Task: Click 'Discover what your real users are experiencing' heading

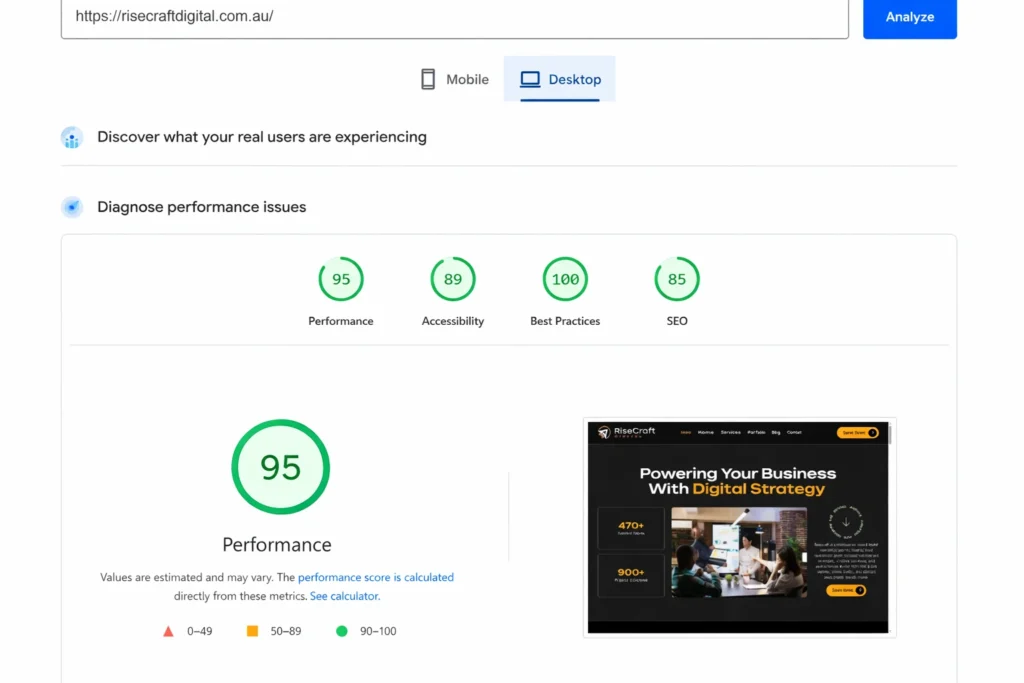Action: [x=262, y=137]
